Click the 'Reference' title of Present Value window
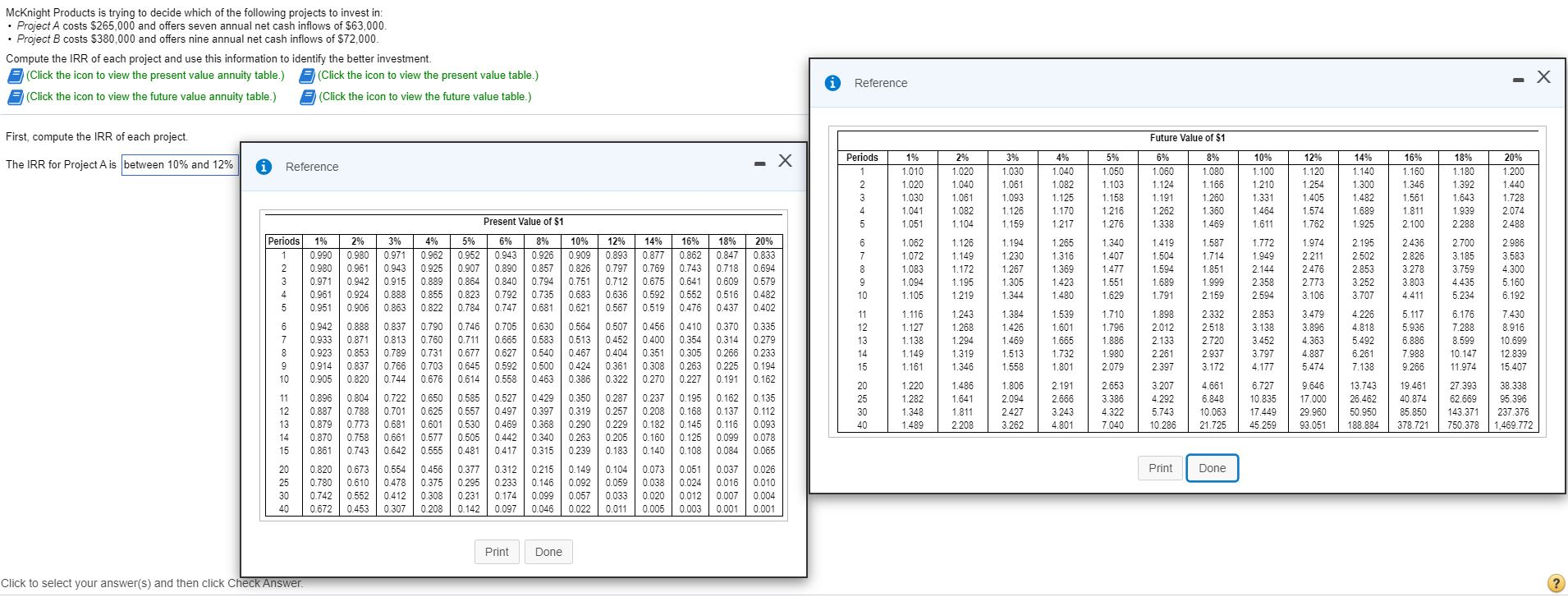 tap(312, 167)
